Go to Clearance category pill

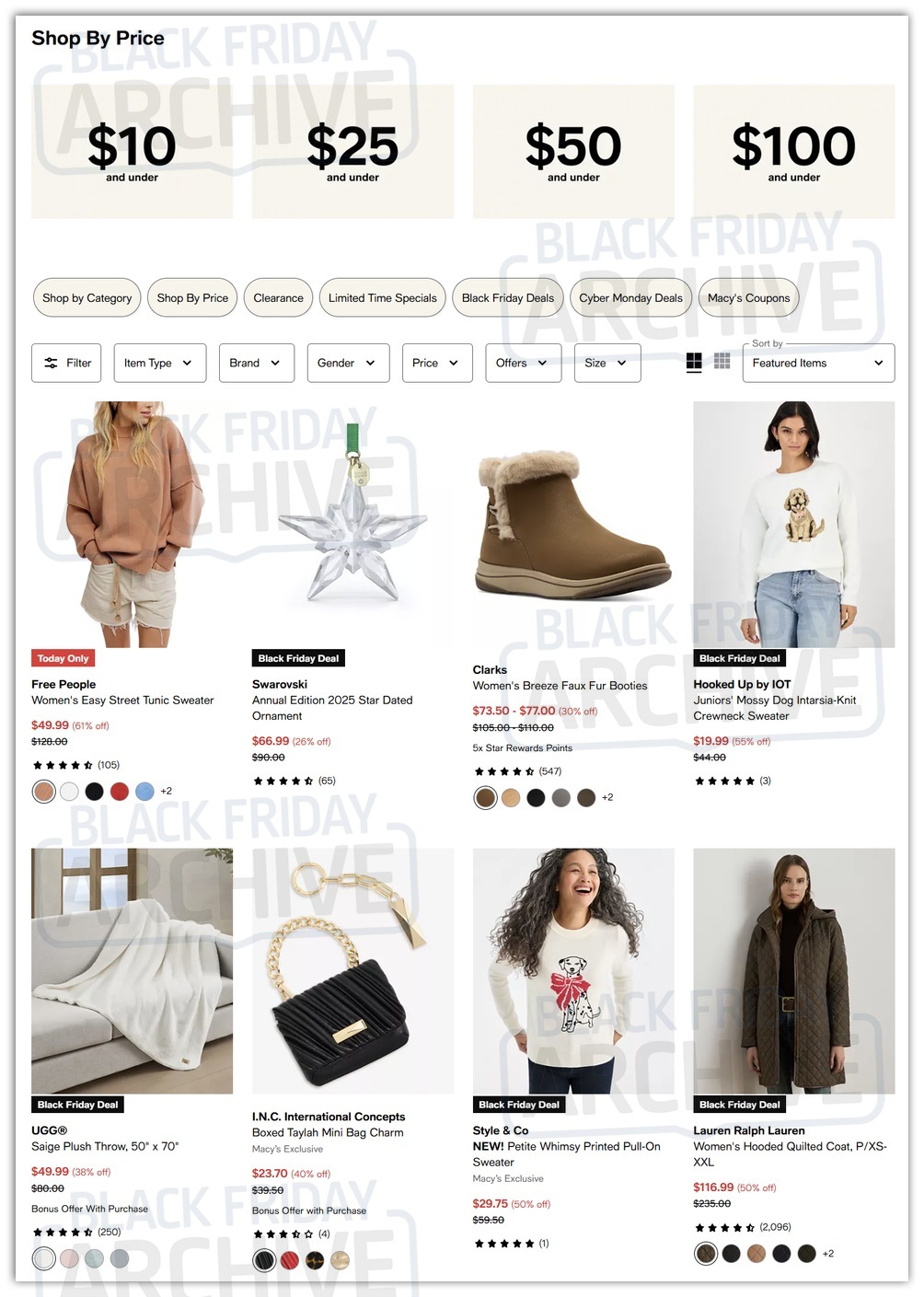click(x=279, y=297)
